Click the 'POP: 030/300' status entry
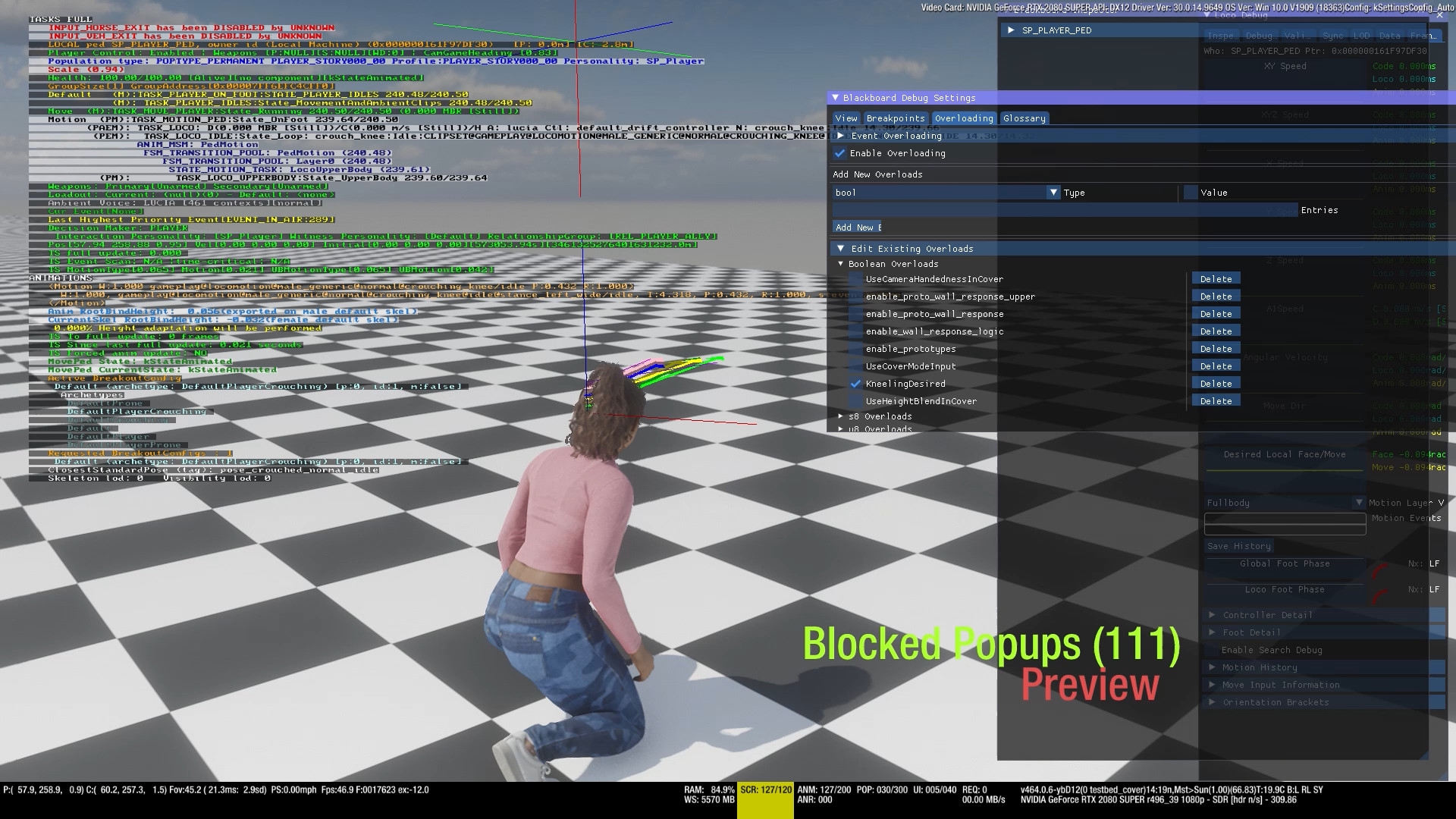This screenshot has height=819, width=1456. click(882, 790)
